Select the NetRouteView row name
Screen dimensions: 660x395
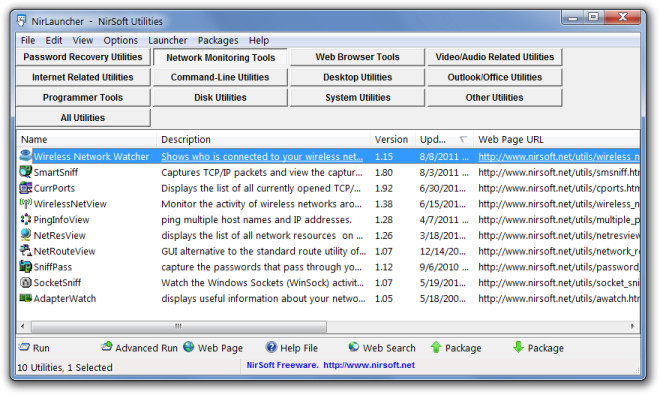pos(64,251)
